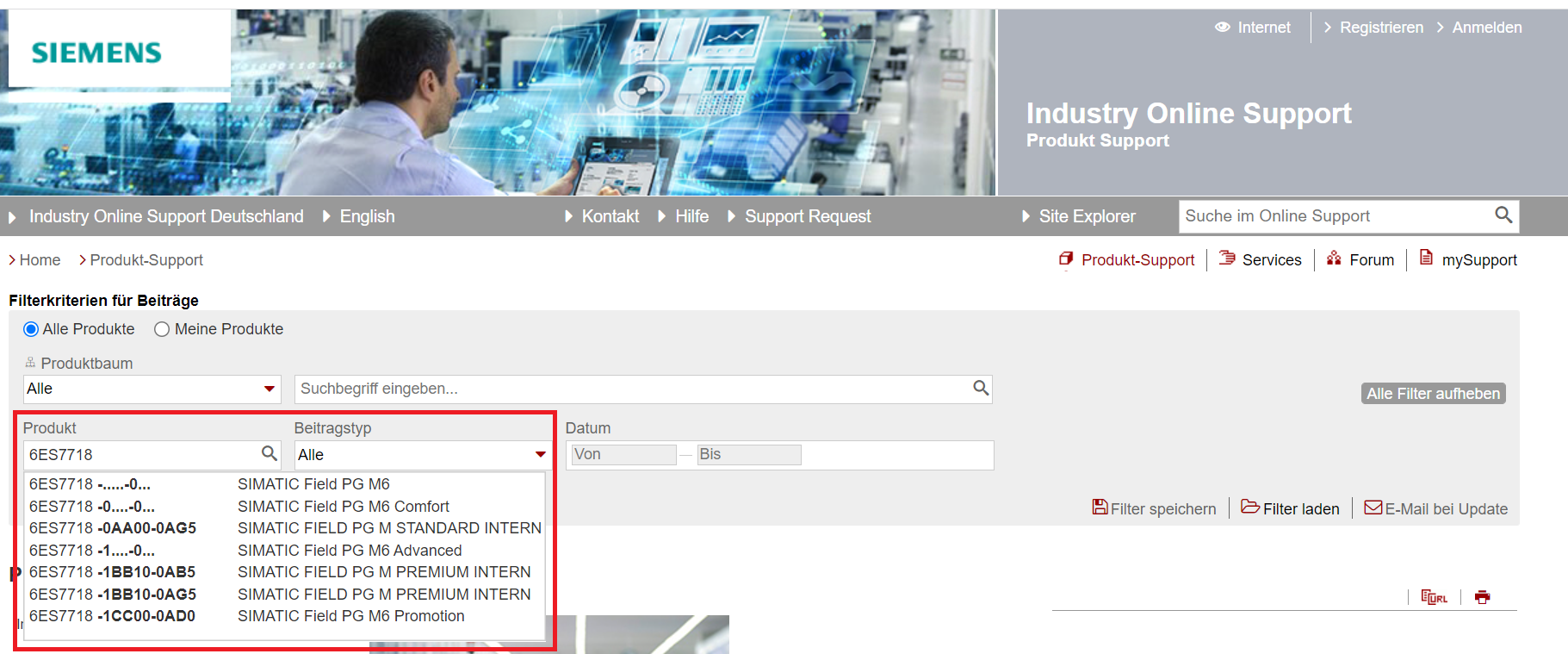This screenshot has height=654, width=1568.
Task: Click the Filter speichern link
Action: tap(1163, 509)
